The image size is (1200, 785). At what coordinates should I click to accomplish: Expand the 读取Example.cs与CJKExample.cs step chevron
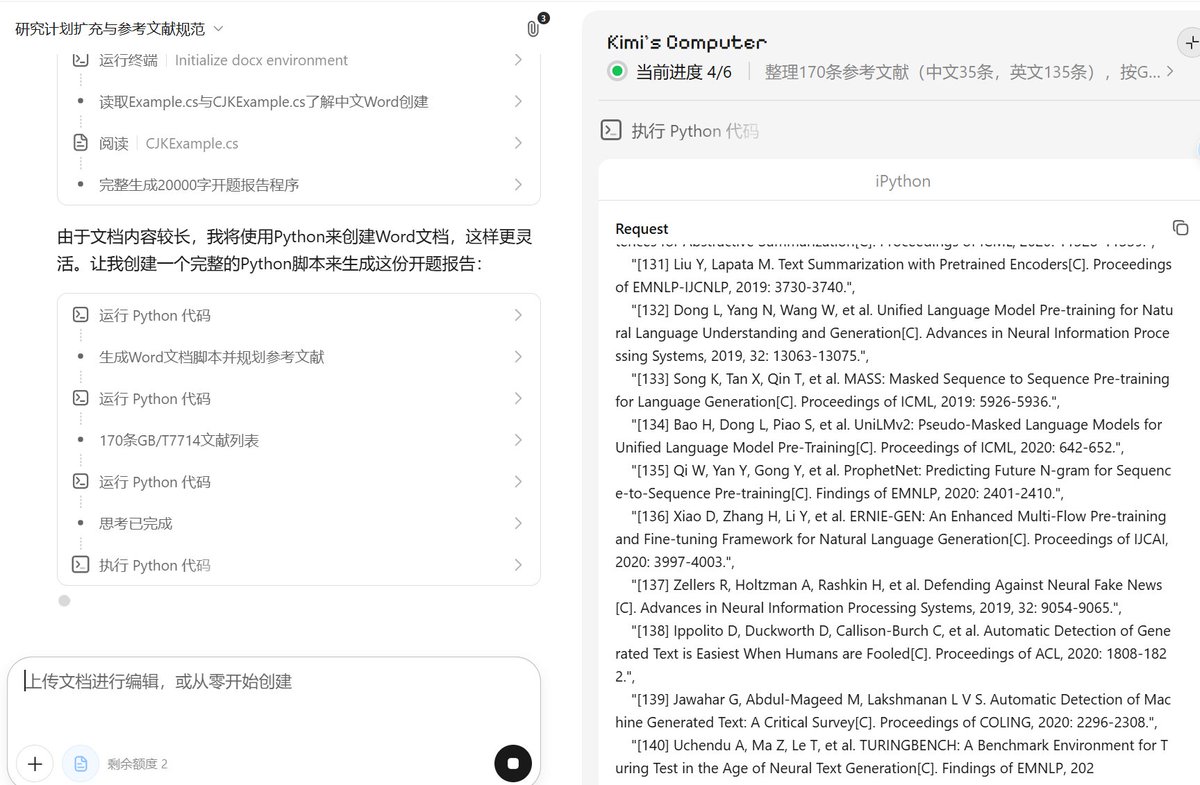[x=518, y=101]
